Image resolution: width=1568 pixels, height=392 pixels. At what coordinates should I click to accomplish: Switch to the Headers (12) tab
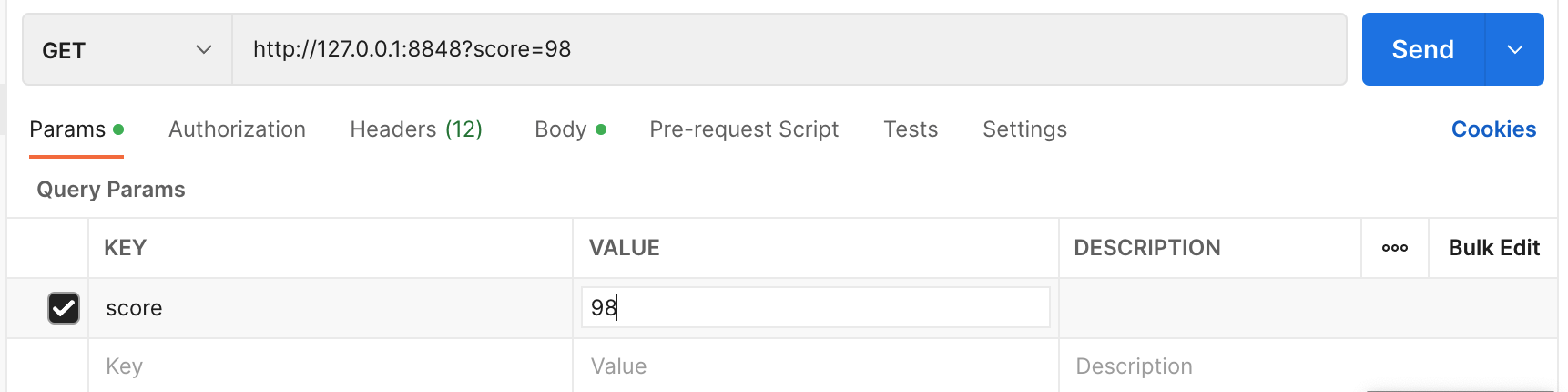pyautogui.click(x=416, y=129)
